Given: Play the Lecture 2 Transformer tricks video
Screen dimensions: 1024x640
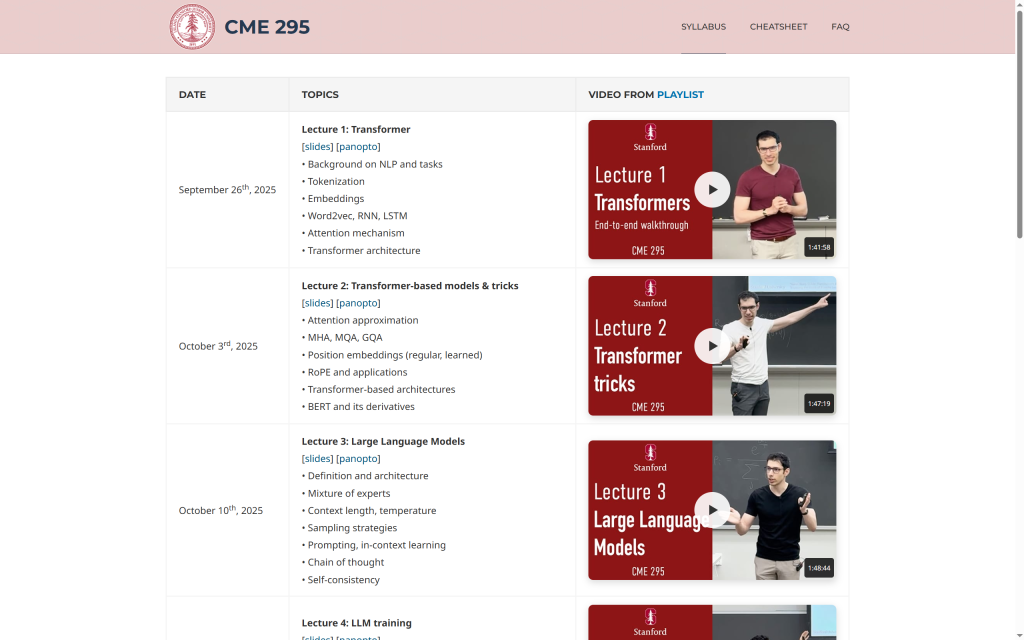Looking at the screenshot, I should (x=712, y=346).
